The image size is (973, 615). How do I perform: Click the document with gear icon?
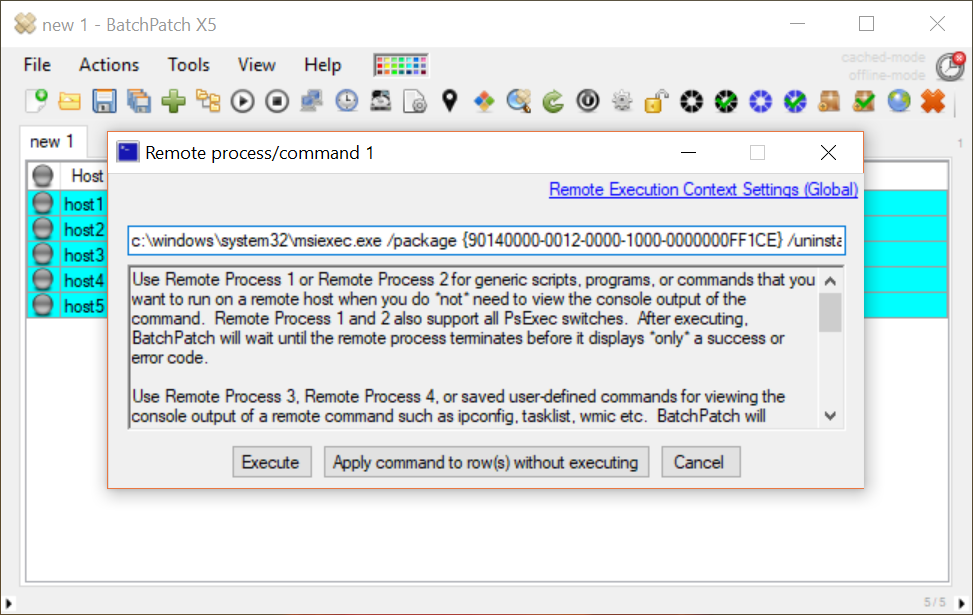pos(415,101)
